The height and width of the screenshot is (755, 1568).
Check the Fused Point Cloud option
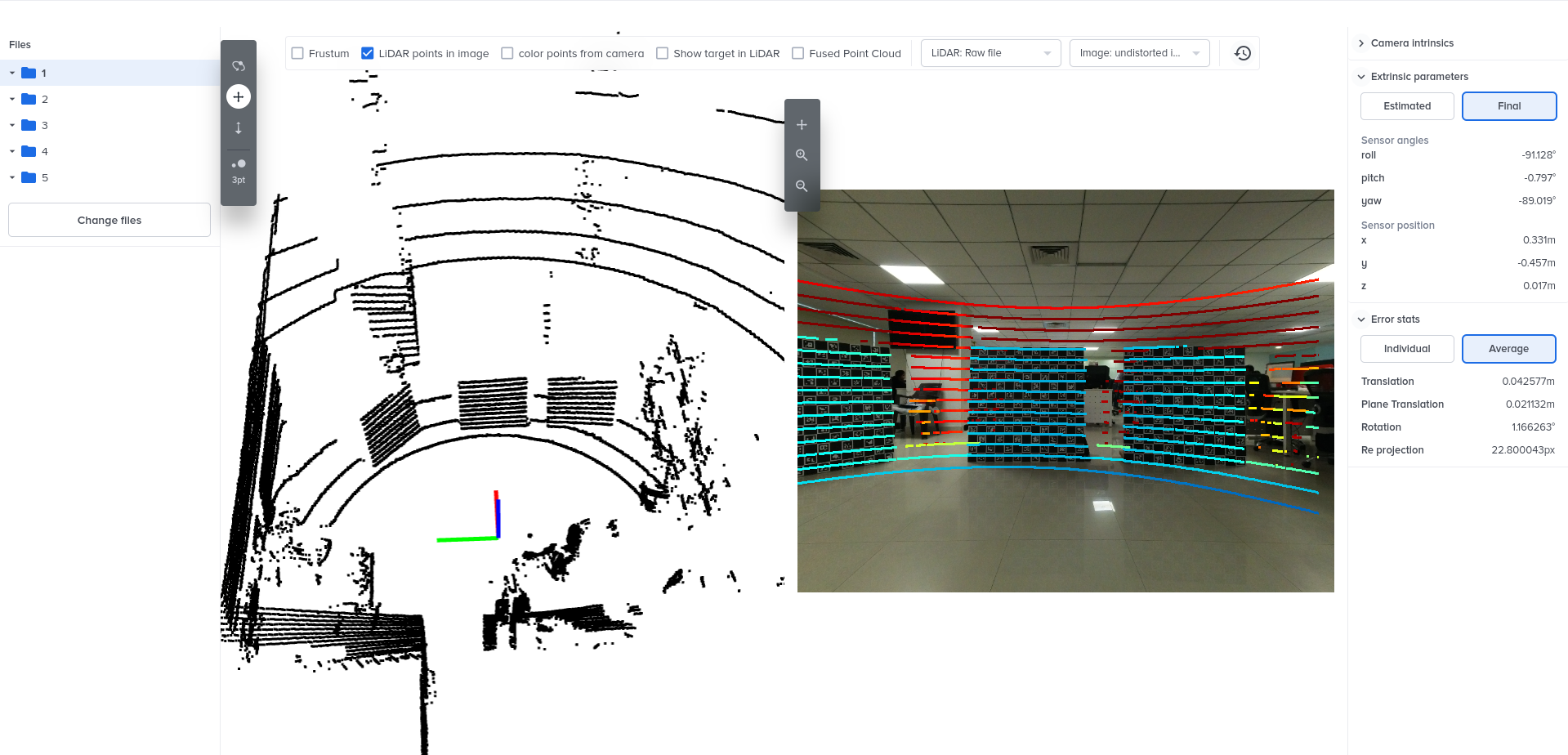798,54
